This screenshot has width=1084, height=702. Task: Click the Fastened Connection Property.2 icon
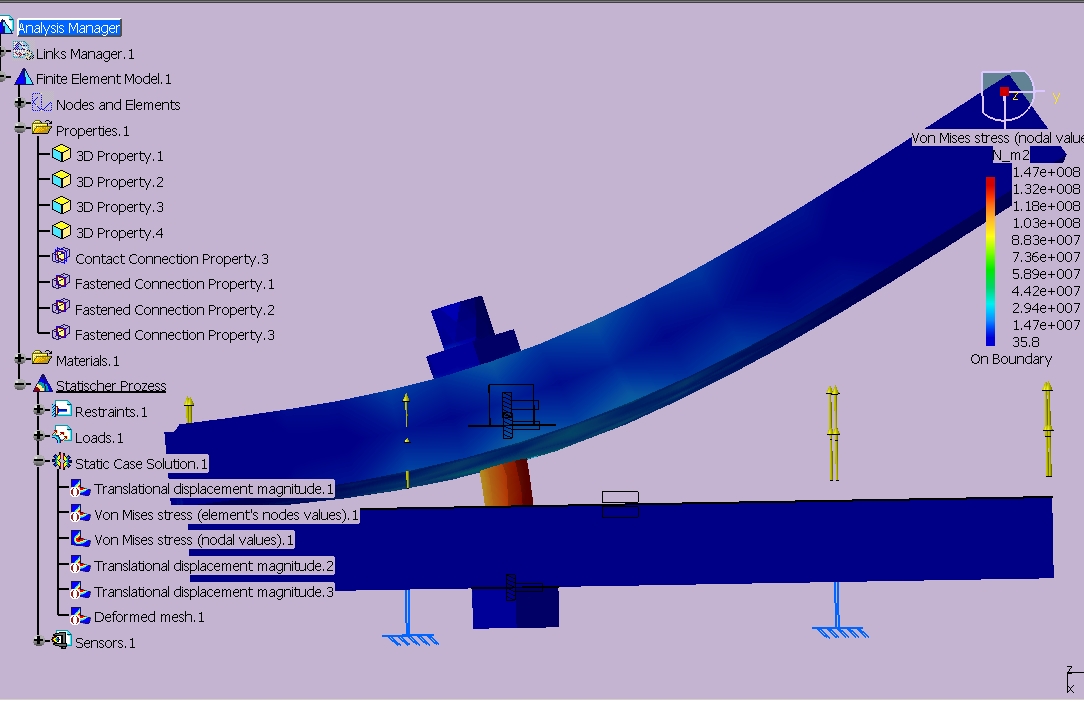point(61,306)
